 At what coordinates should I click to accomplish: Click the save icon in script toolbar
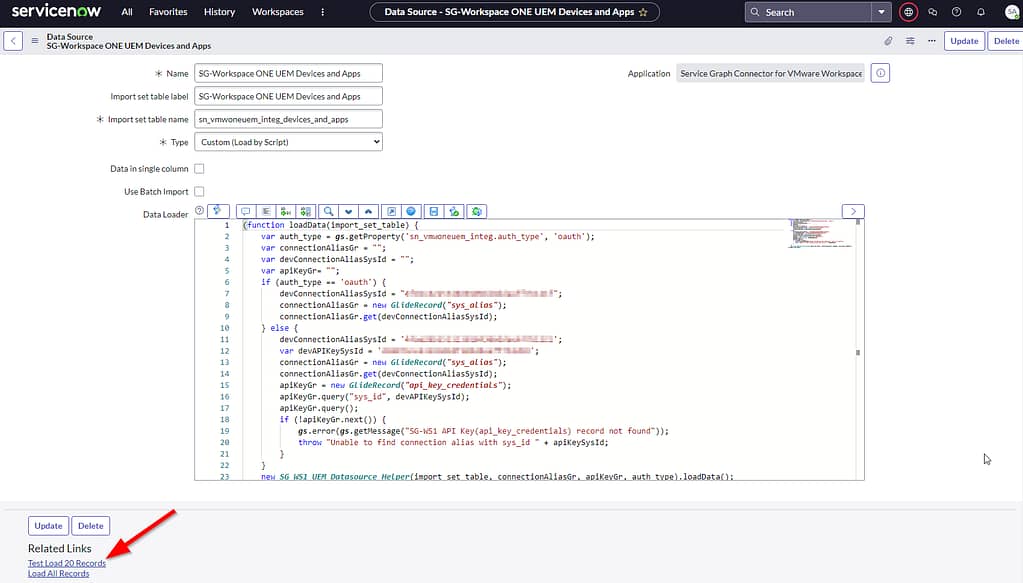433,211
